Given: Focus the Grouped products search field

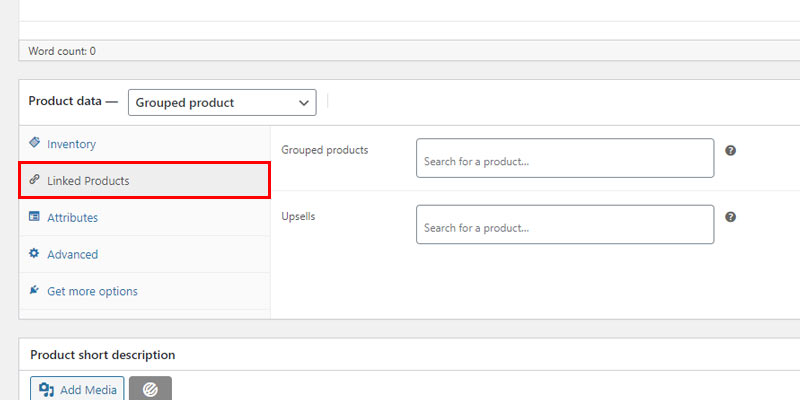Looking at the screenshot, I should (565, 158).
